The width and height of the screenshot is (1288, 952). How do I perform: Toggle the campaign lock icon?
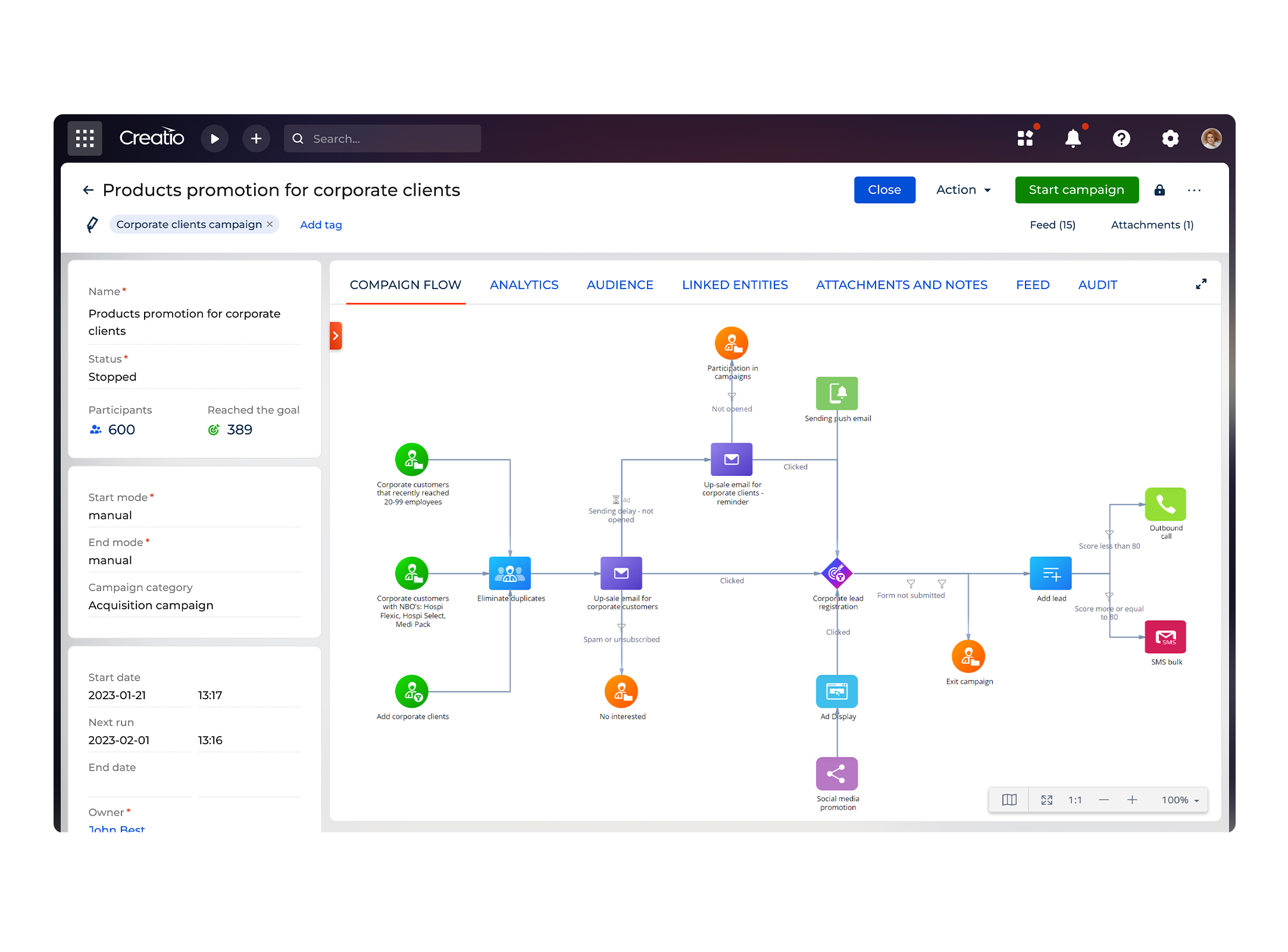coord(1159,190)
